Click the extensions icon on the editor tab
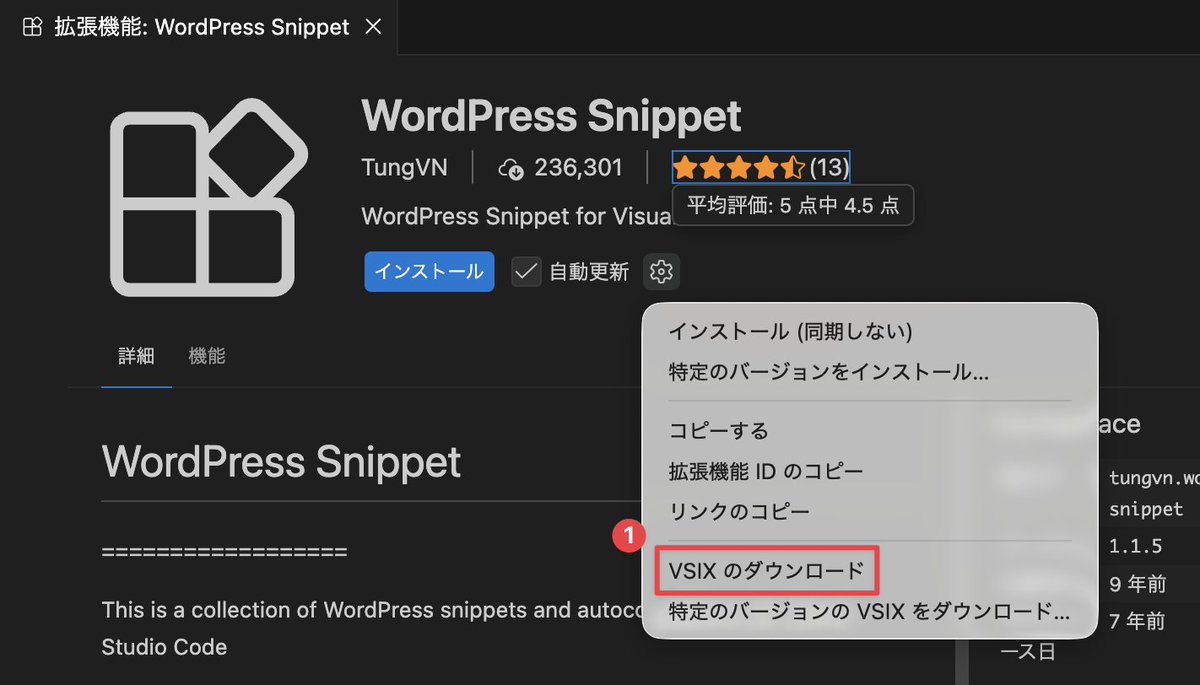 click(30, 27)
